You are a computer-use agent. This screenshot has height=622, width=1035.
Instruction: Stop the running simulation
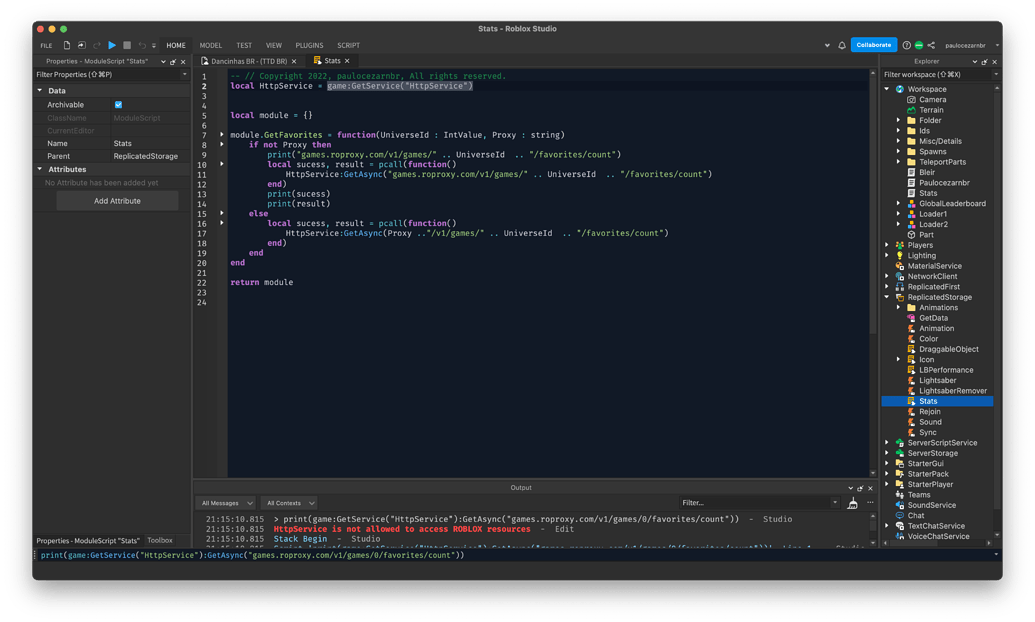coord(128,45)
